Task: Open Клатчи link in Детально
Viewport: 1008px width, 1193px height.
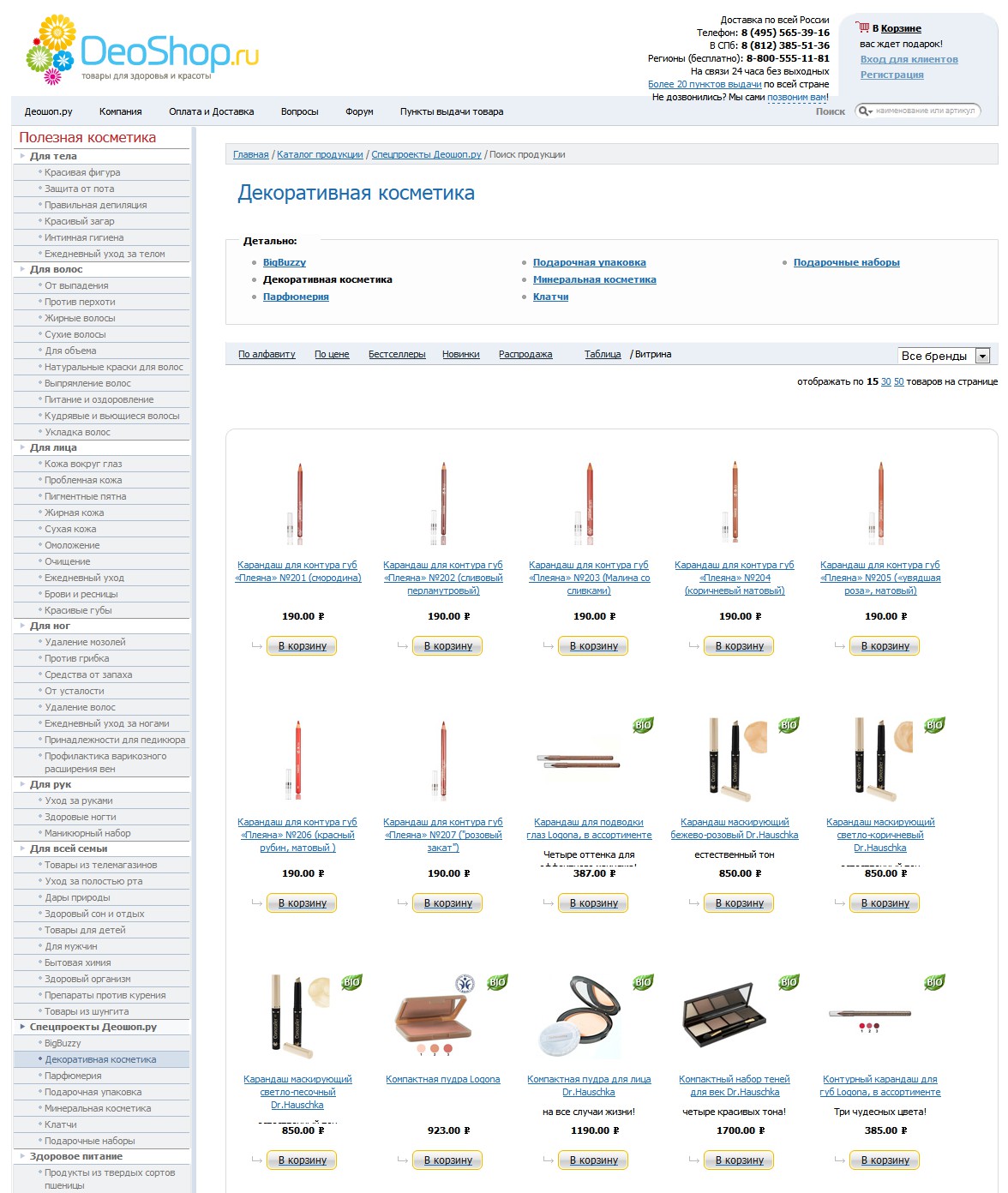Action: pyautogui.click(x=551, y=297)
